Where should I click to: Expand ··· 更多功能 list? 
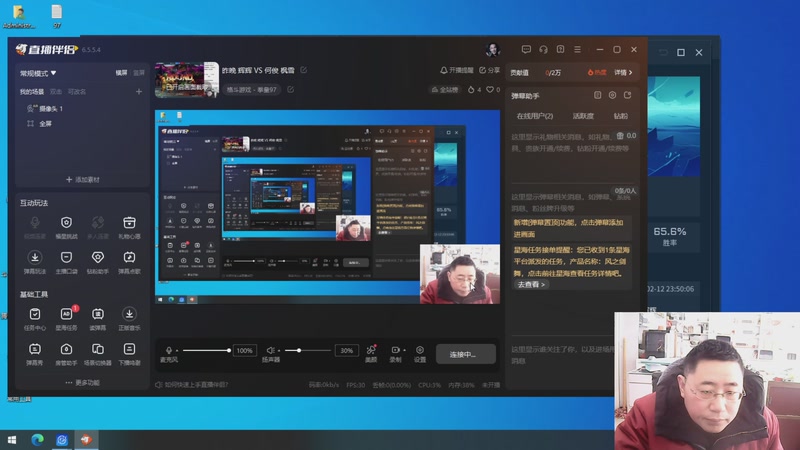point(82,383)
